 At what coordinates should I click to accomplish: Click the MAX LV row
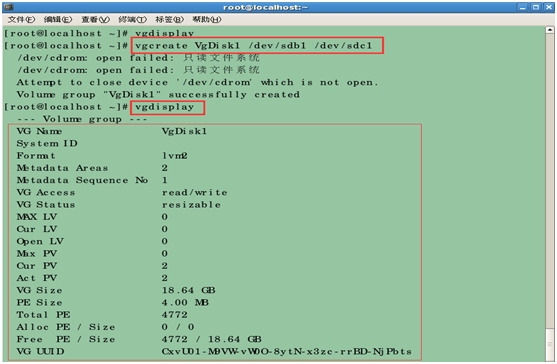[x=92, y=217]
